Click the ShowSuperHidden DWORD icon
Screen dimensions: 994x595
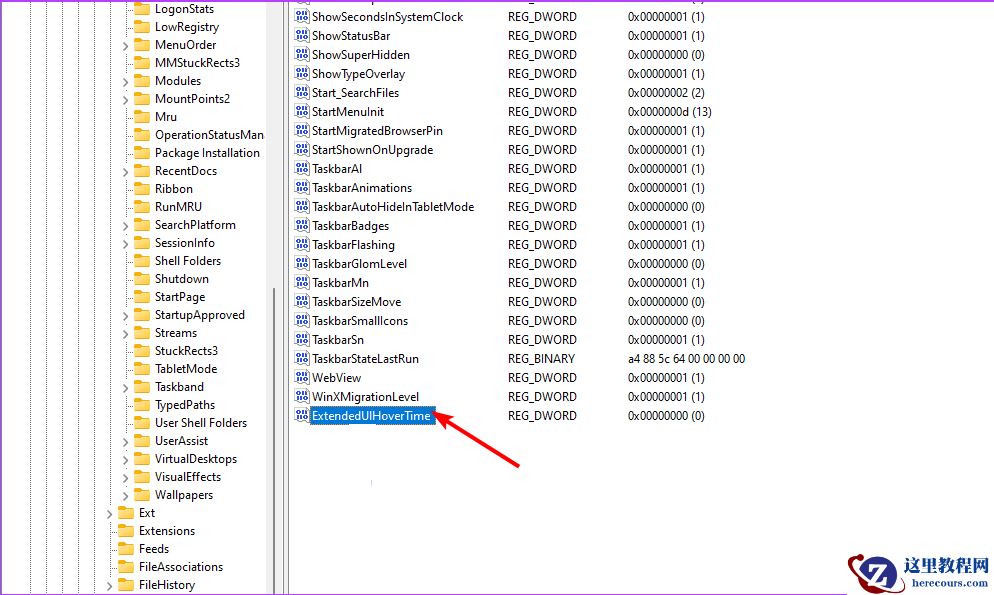(302, 54)
